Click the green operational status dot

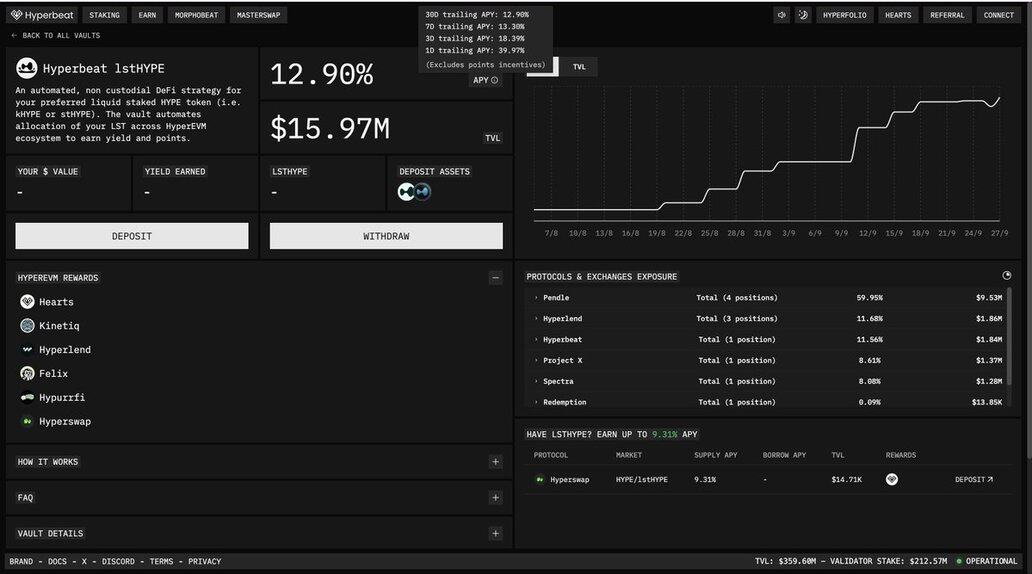tap(959, 561)
